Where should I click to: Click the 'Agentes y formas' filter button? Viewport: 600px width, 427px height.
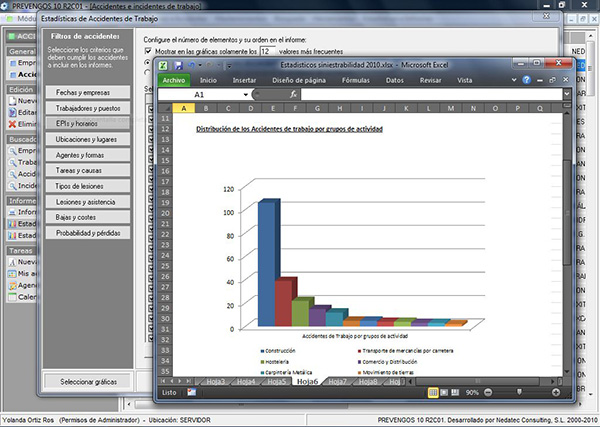[x=88, y=155]
